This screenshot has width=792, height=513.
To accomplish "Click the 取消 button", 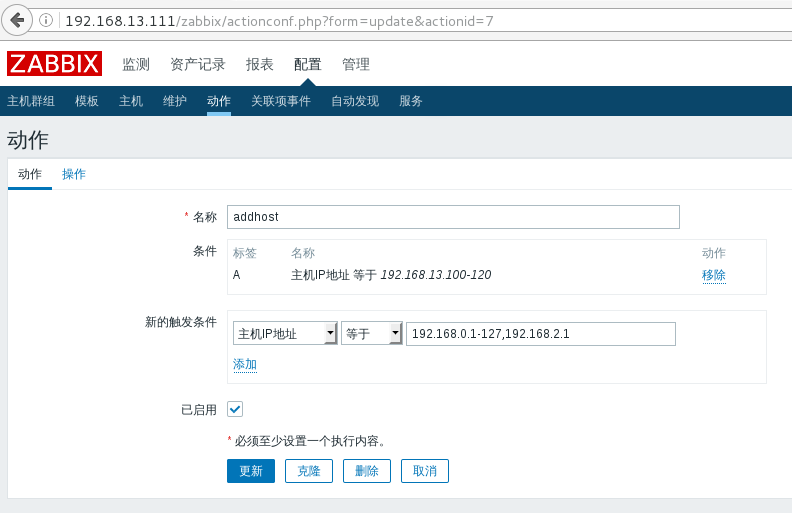I will (x=425, y=471).
